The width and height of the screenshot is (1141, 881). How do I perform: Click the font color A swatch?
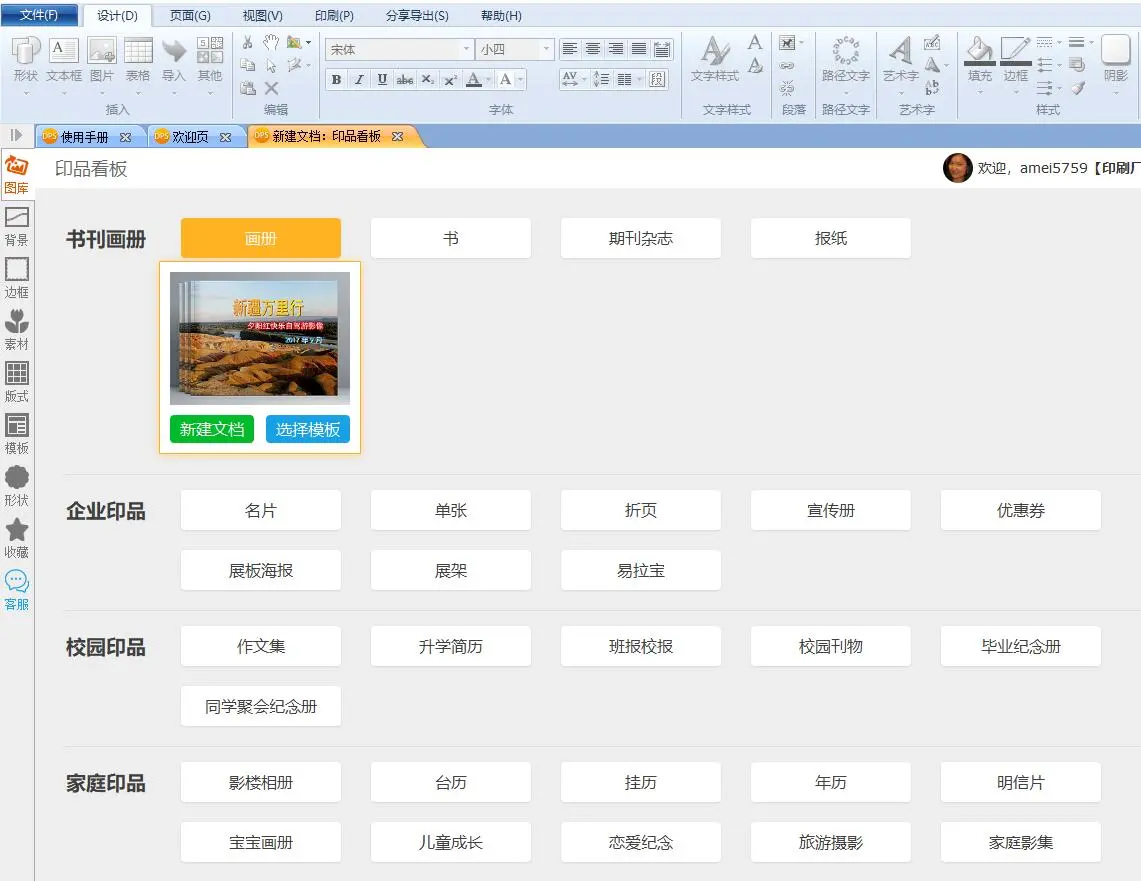pyautogui.click(x=474, y=80)
